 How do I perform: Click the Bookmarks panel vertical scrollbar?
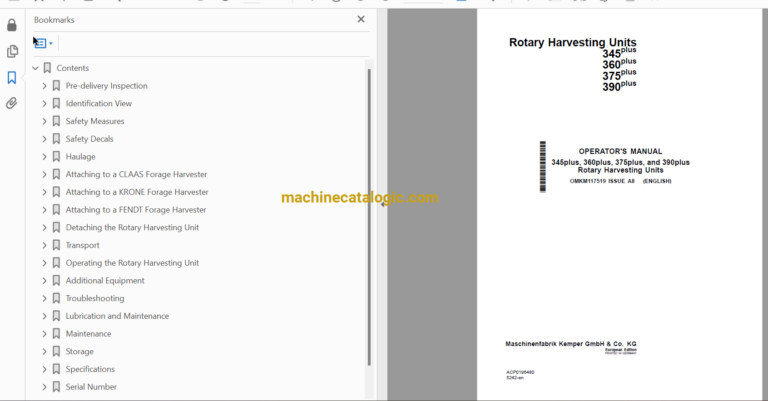tap(369, 217)
